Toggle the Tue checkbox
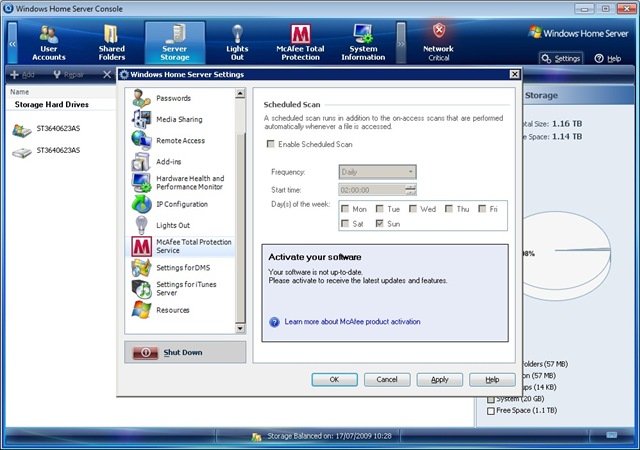Image resolution: width=640 pixels, height=450 pixels. tap(380, 209)
